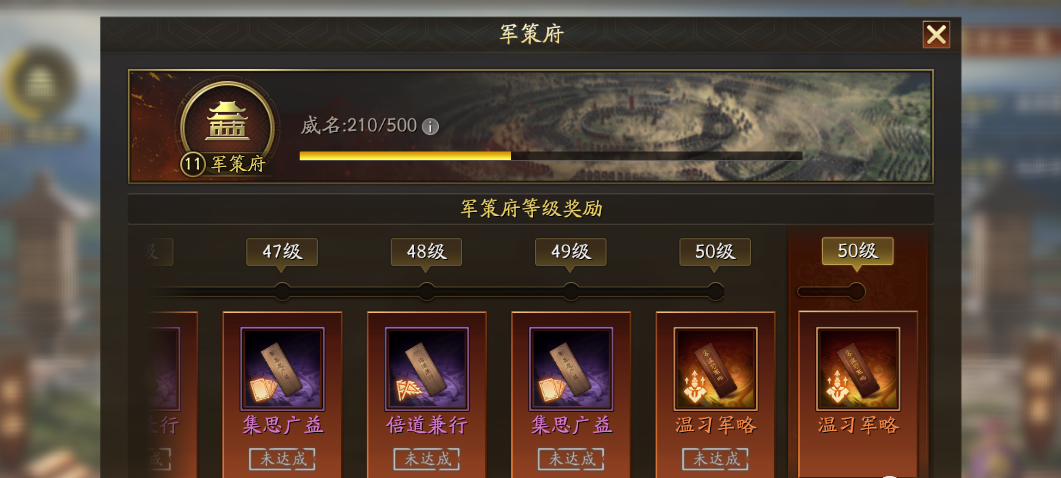Select the 温习军略 reward icon in fourth card
Viewport: 1061px width, 478px height.
click(715, 369)
